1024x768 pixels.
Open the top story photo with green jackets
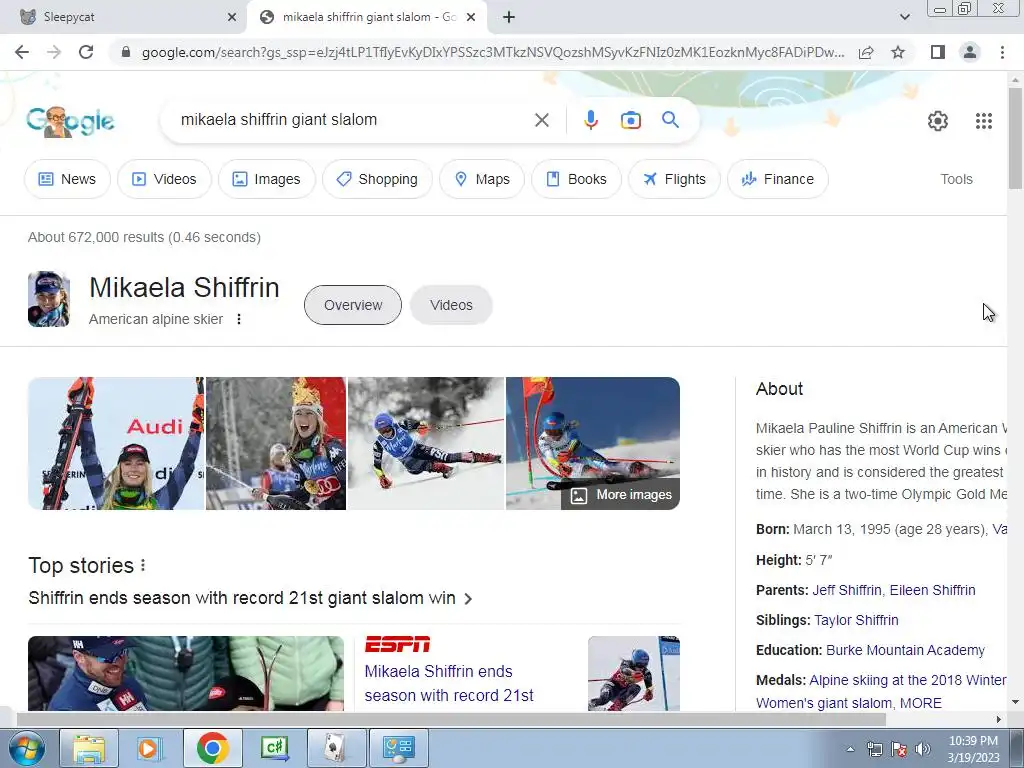point(186,673)
